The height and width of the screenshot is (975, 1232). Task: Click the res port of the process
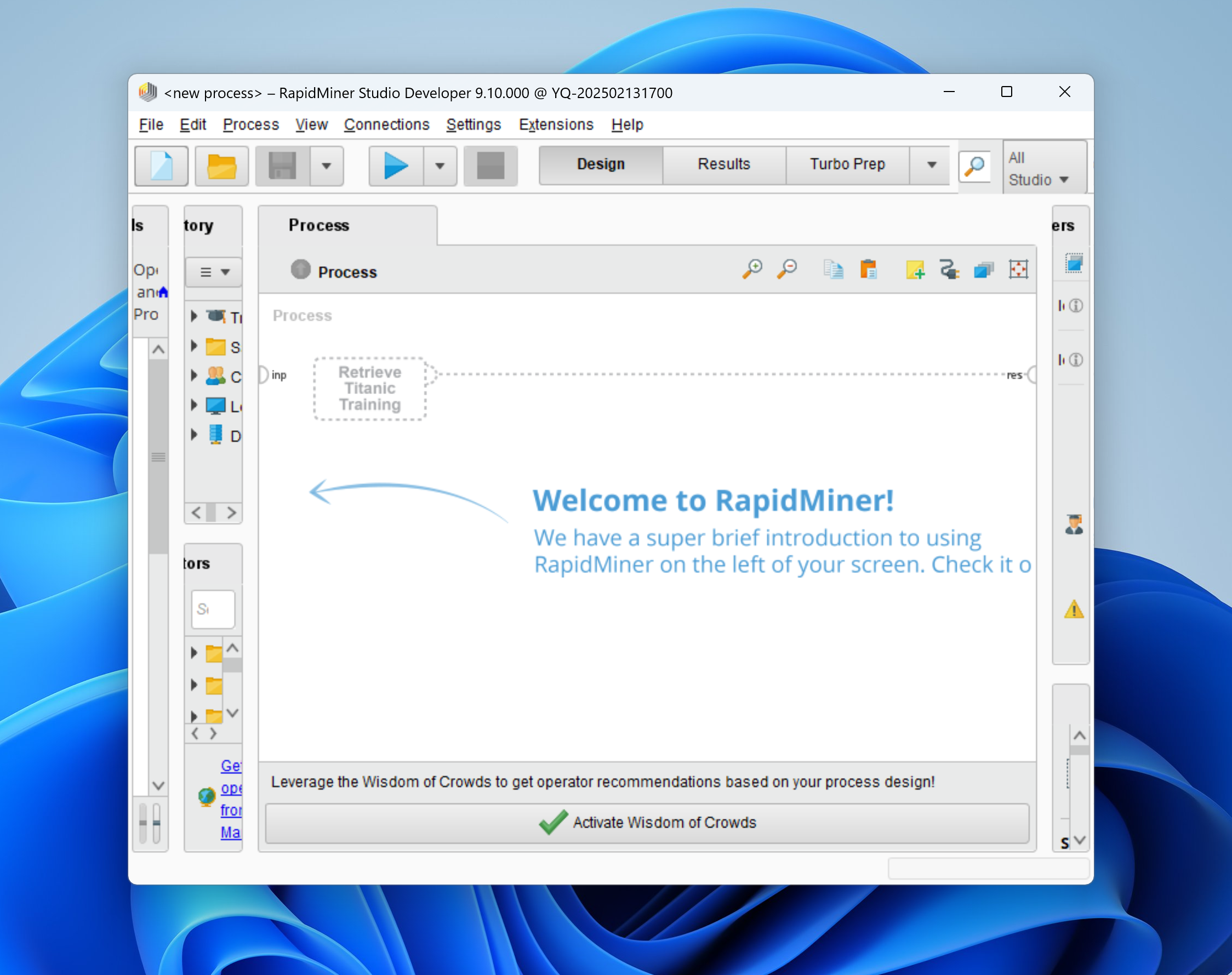(1031, 374)
